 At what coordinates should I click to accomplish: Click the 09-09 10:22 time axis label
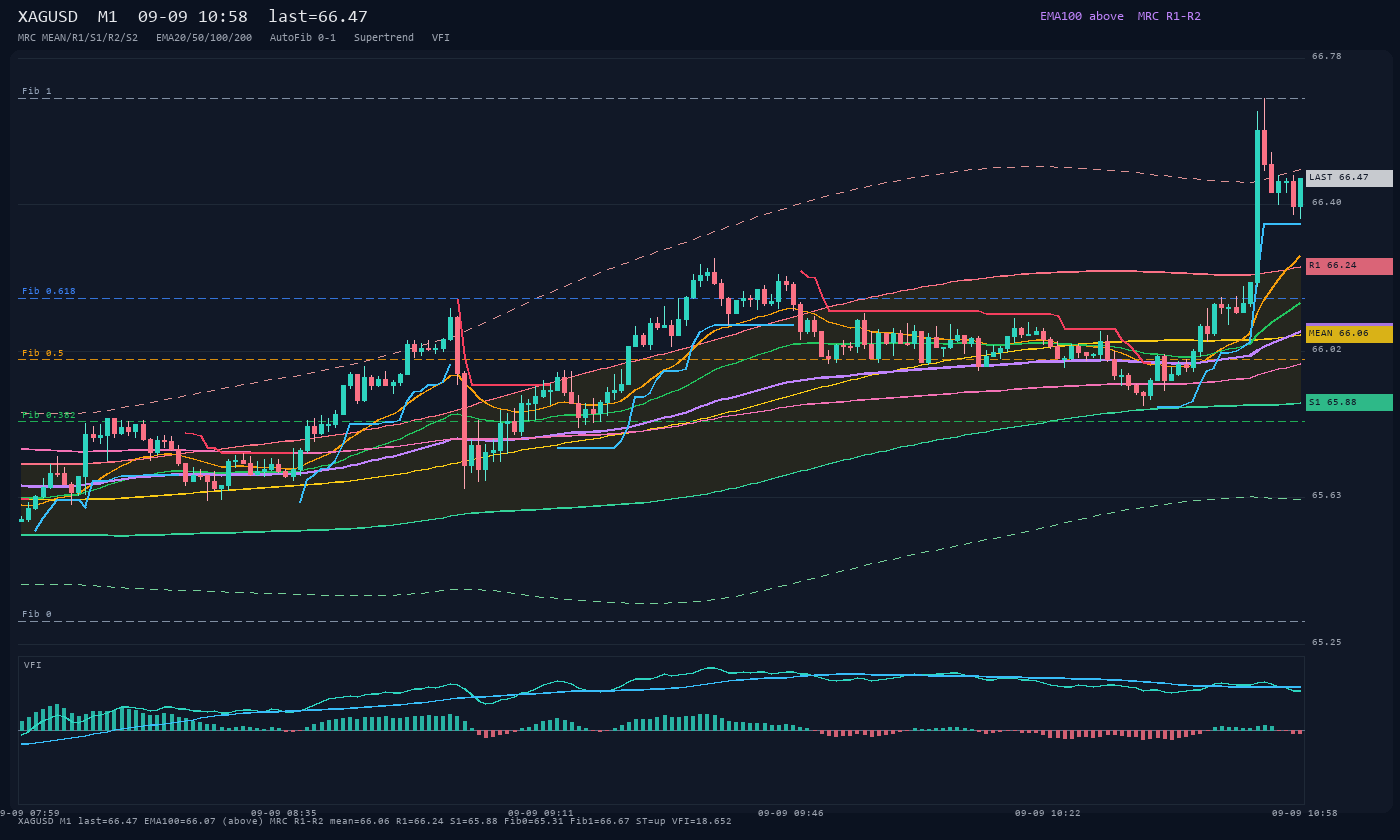point(1048,813)
